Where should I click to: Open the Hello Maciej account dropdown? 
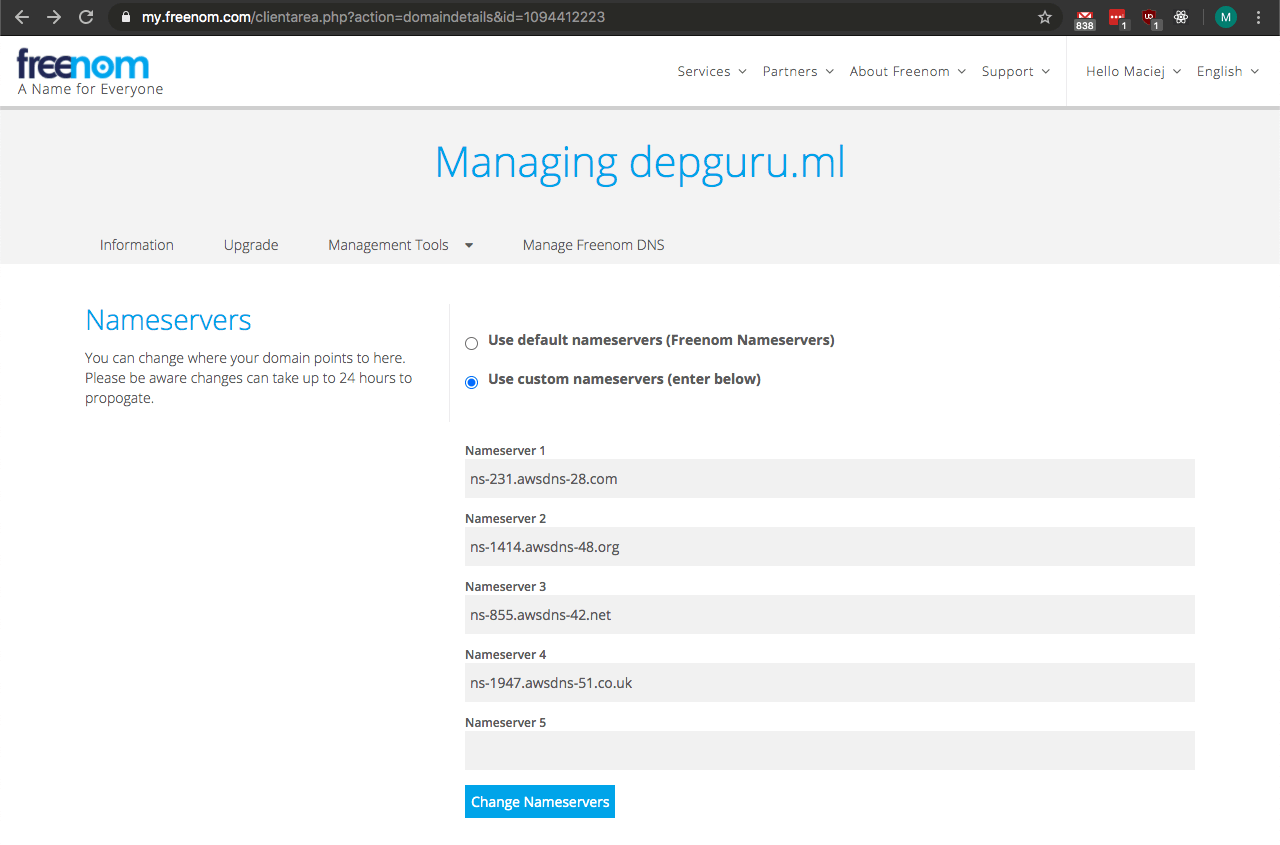[1133, 71]
